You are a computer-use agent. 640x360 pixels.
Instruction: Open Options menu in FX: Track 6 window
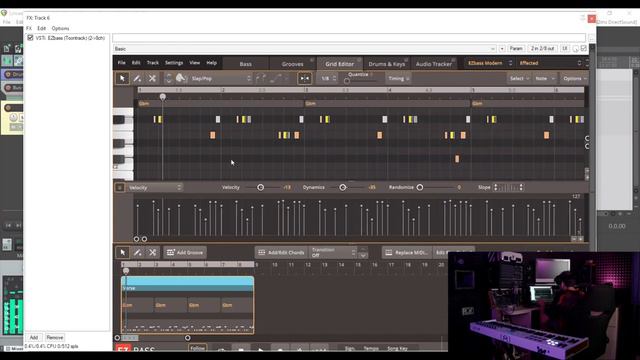pos(60,28)
